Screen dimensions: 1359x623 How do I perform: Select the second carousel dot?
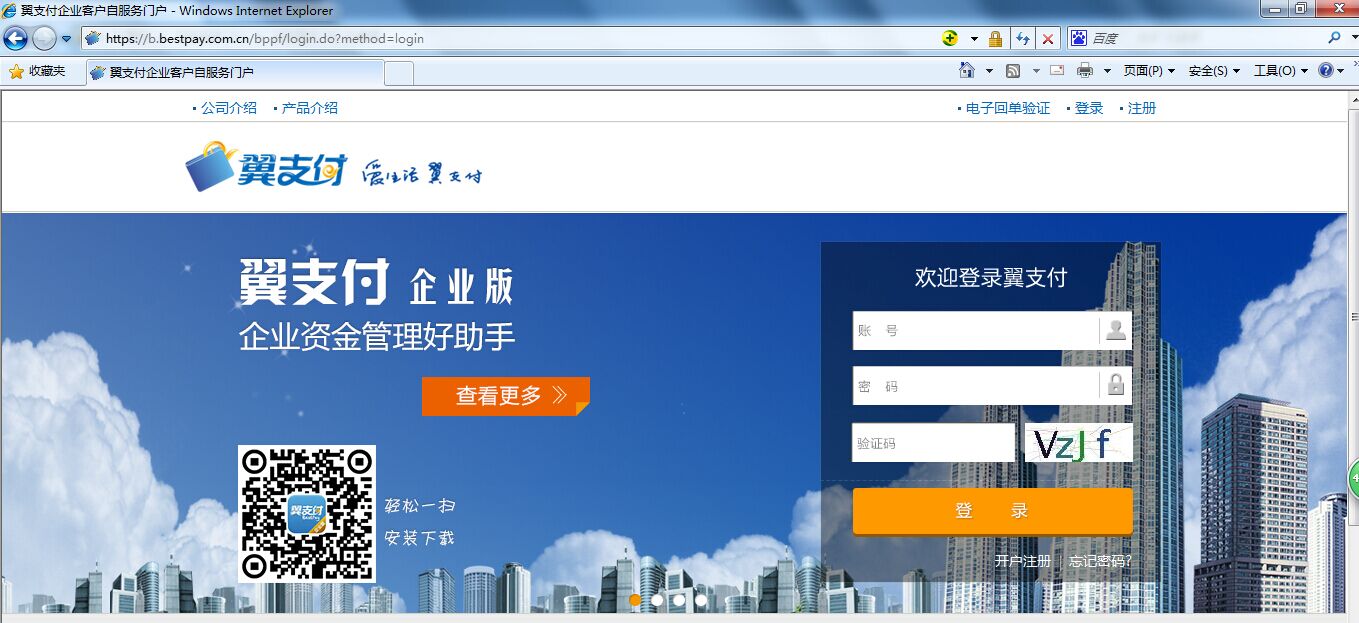tap(657, 600)
